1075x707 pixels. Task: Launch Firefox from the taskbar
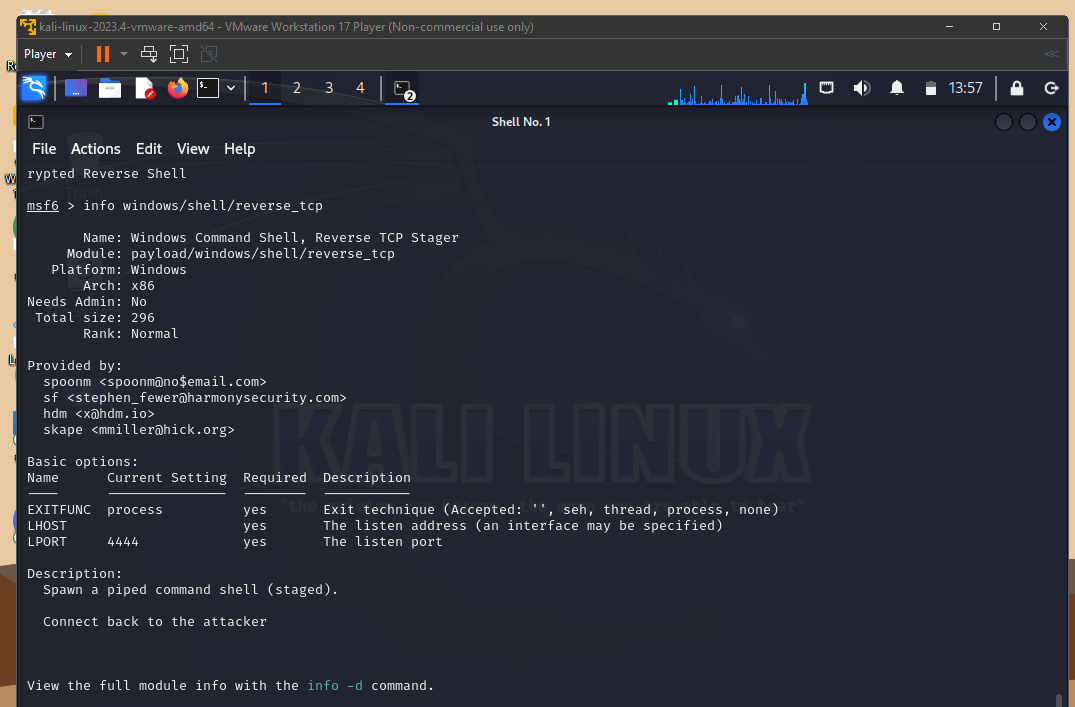tap(176, 88)
